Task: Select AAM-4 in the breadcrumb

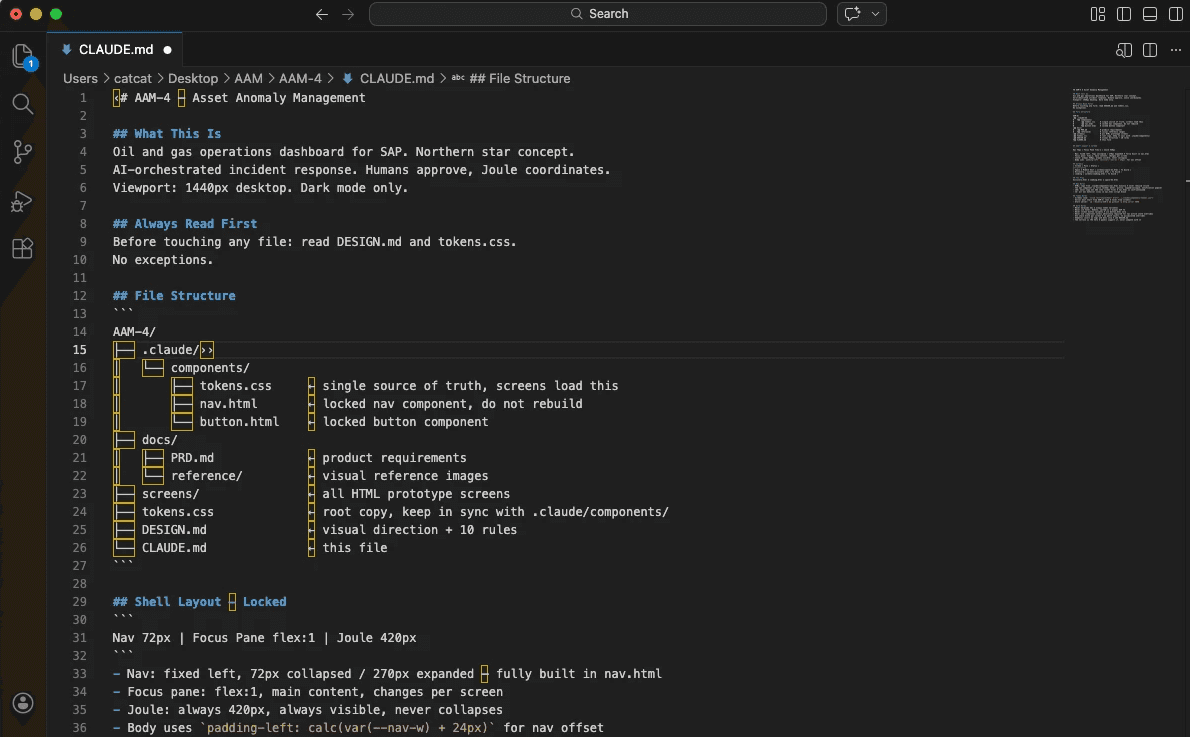Action: [x=300, y=78]
